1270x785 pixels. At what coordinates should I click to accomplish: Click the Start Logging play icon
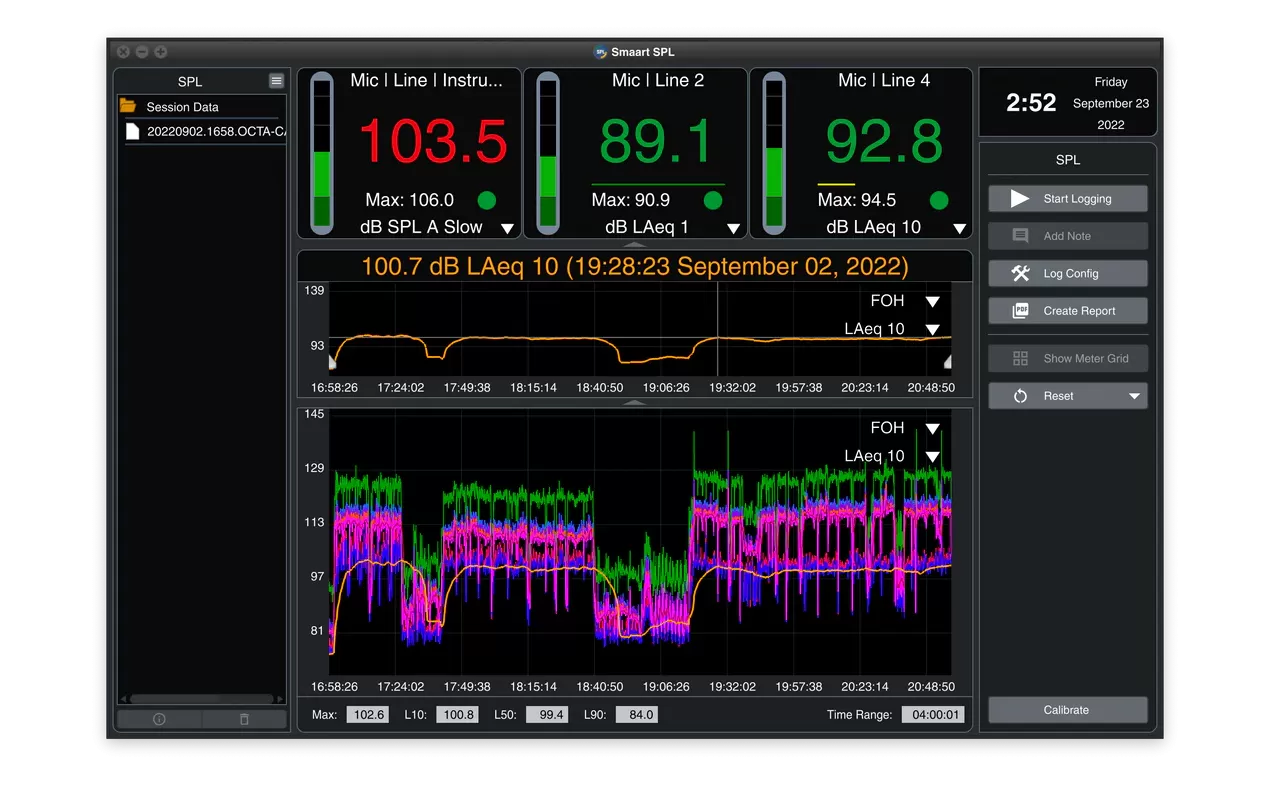1020,198
